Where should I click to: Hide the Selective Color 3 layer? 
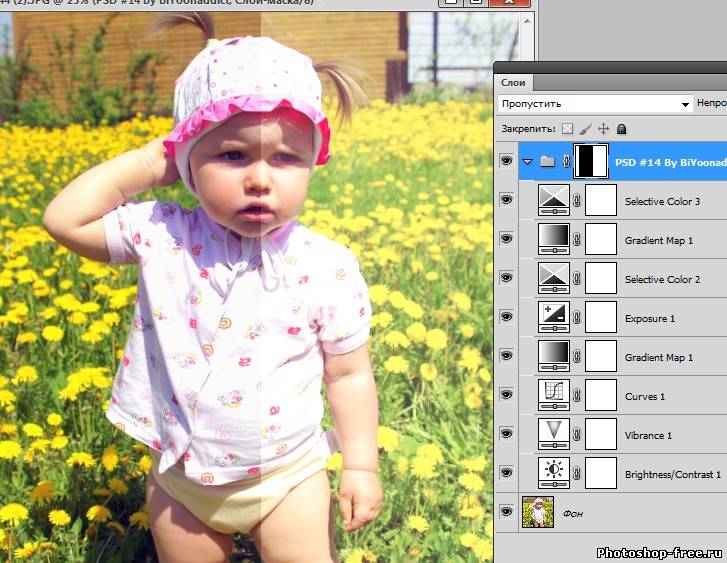click(506, 200)
